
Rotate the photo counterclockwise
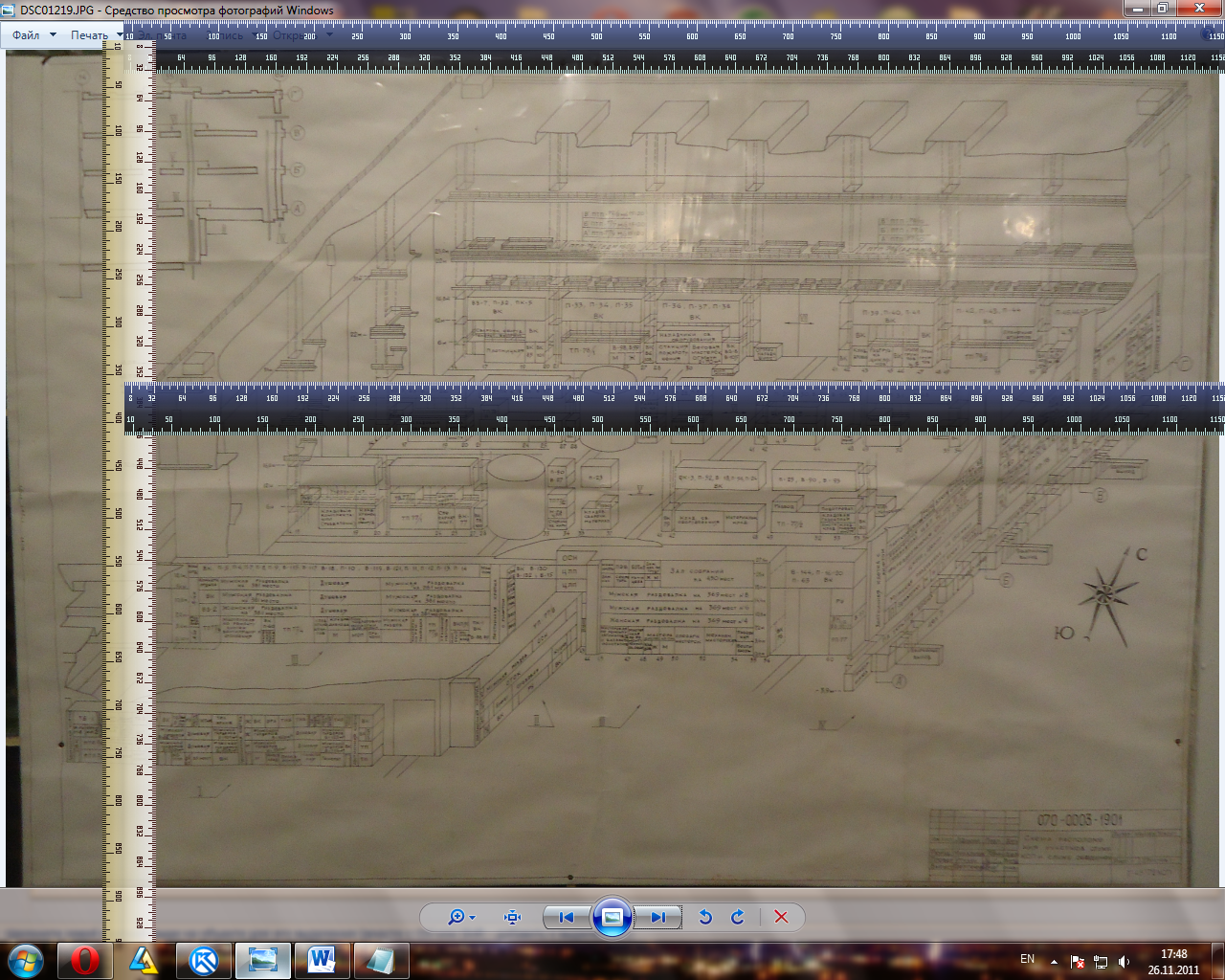(x=705, y=917)
